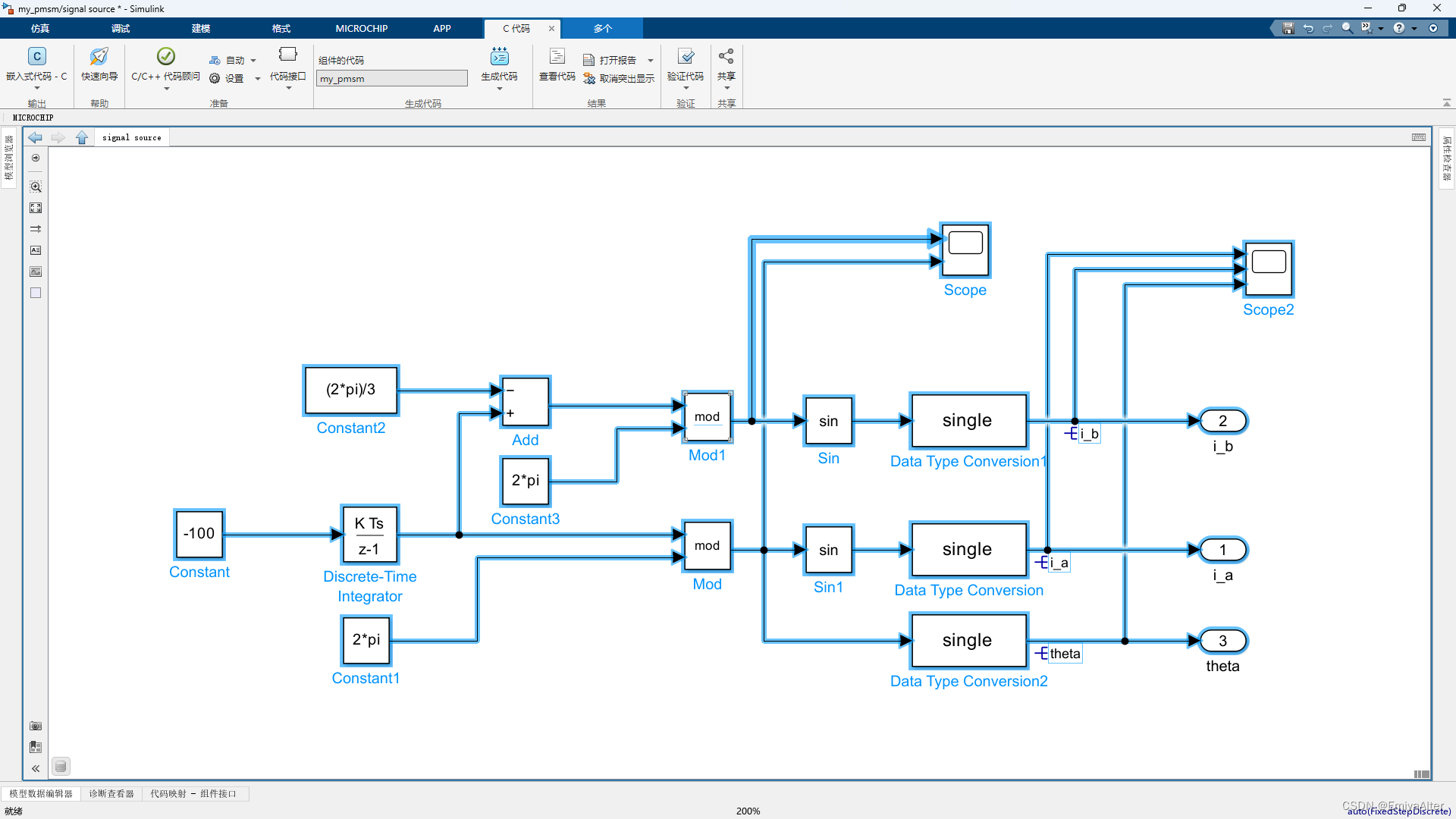The width and height of the screenshot is (1456, 819).
Task: Switch to the 建模 ribbon tab
Action: pos(200,28)
